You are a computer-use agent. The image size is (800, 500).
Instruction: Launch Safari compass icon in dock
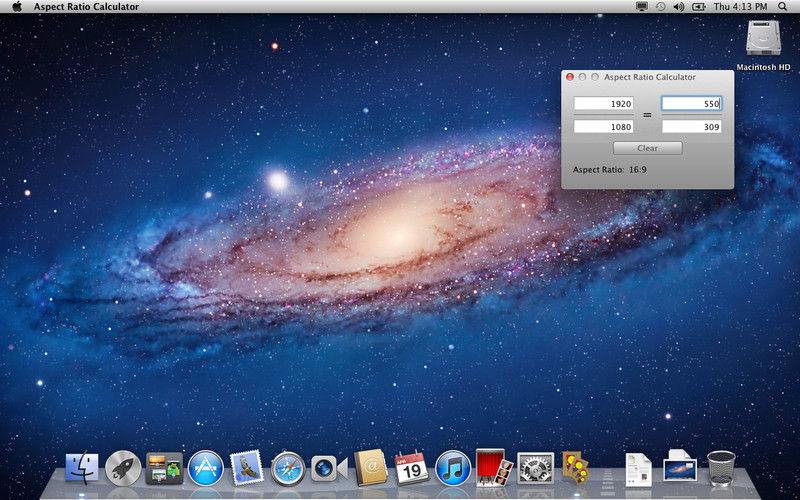coord(288,468)
